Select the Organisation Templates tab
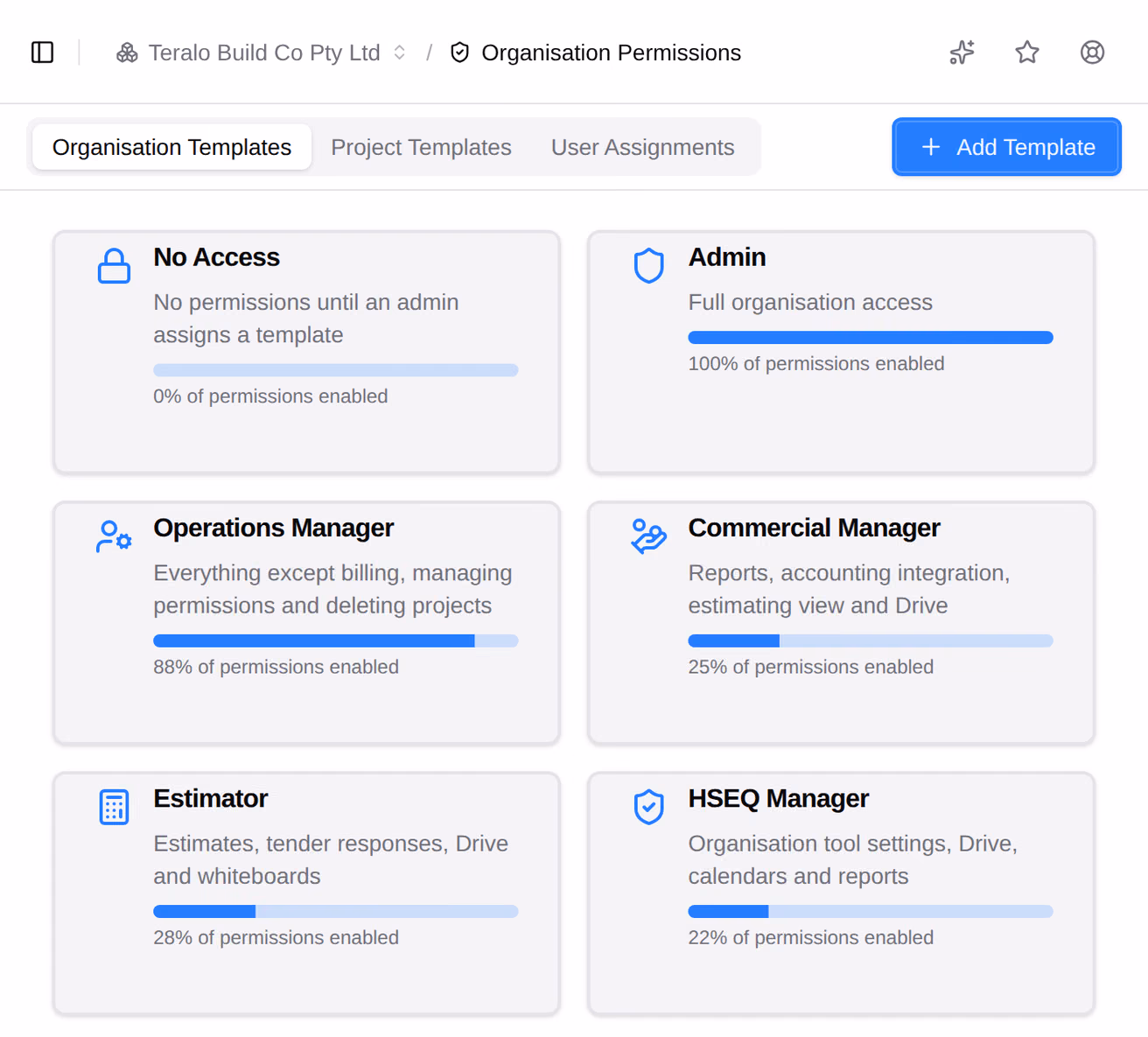 coord(171,147)
